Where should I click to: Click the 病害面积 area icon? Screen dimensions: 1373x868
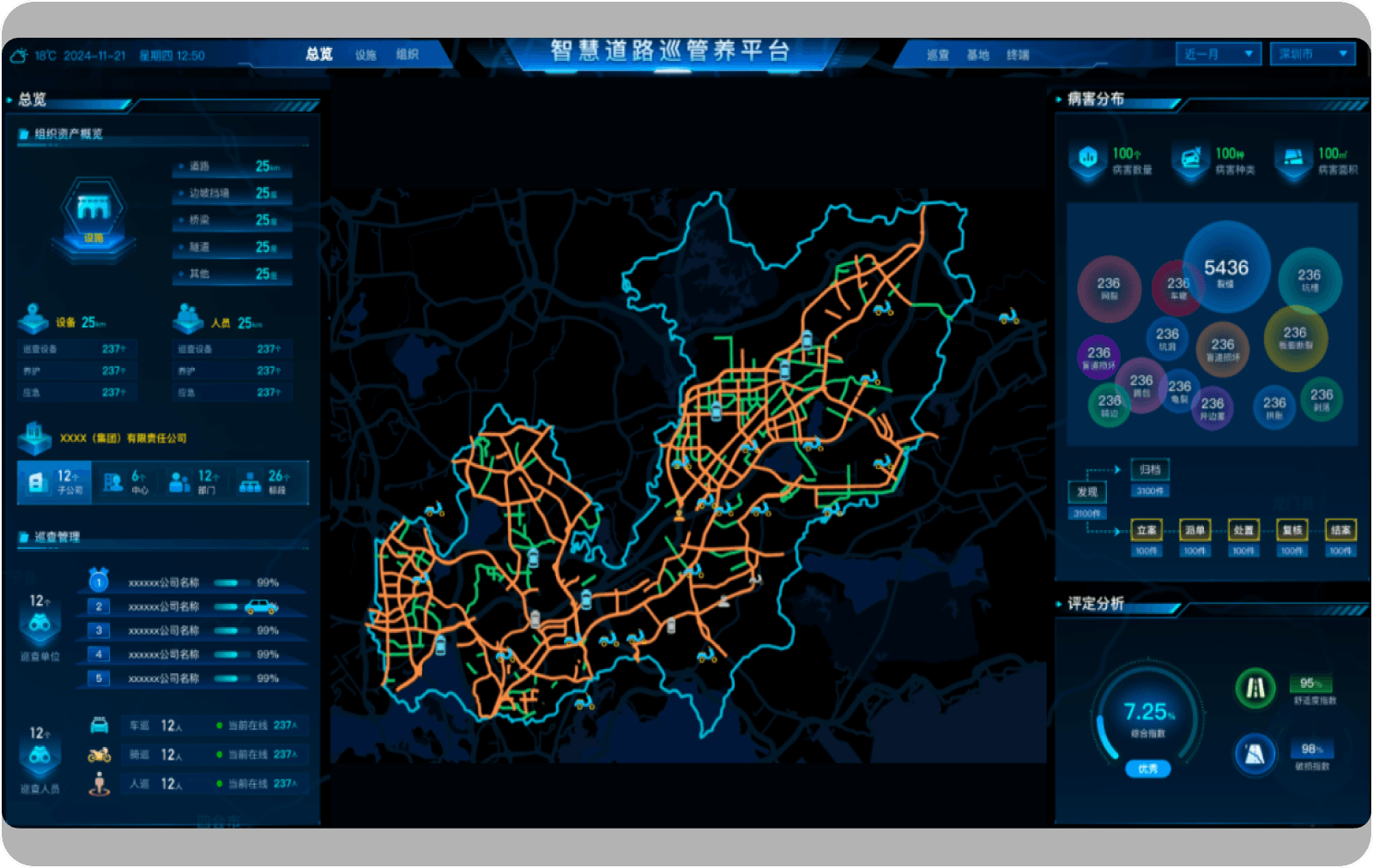pos(1293,159)
